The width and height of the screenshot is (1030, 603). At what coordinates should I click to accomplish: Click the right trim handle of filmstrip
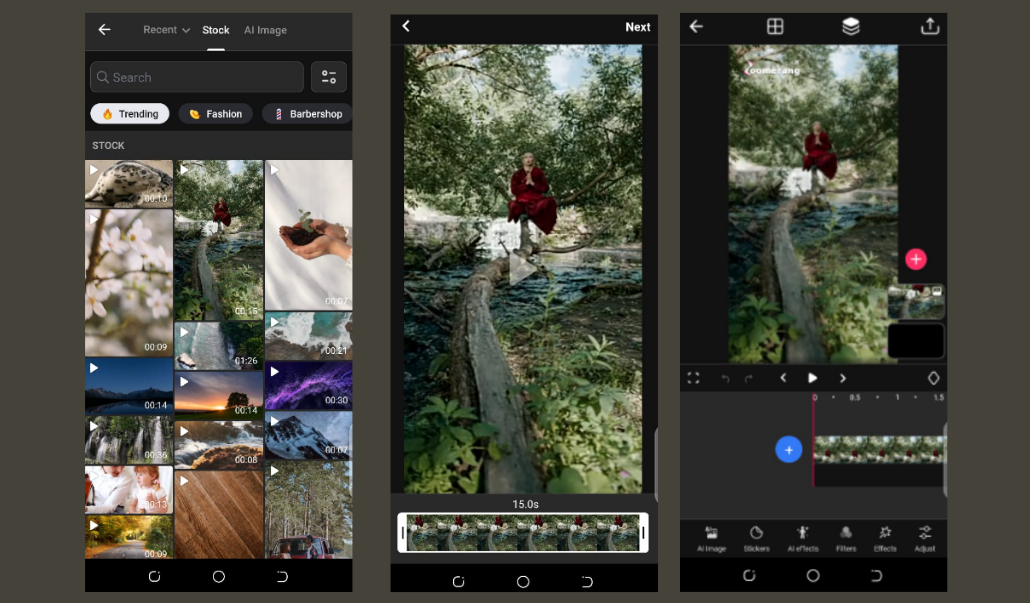(x=643, y=533)
